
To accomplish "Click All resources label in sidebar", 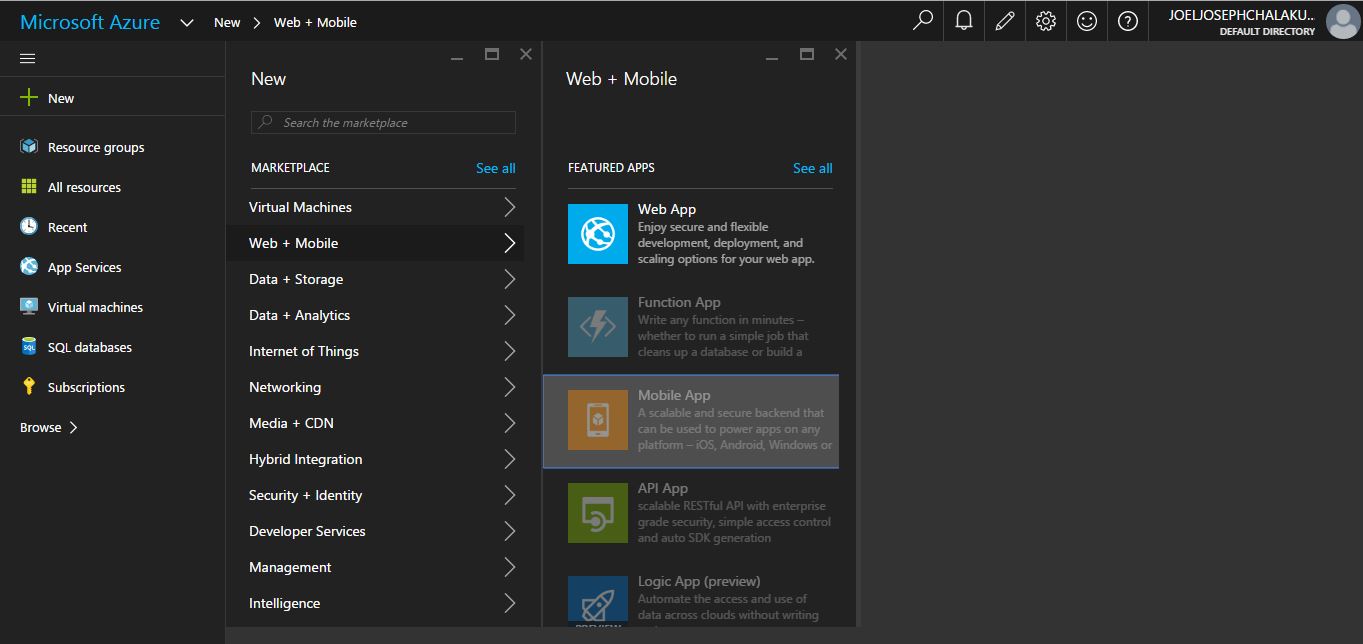I will click(84, 187).
